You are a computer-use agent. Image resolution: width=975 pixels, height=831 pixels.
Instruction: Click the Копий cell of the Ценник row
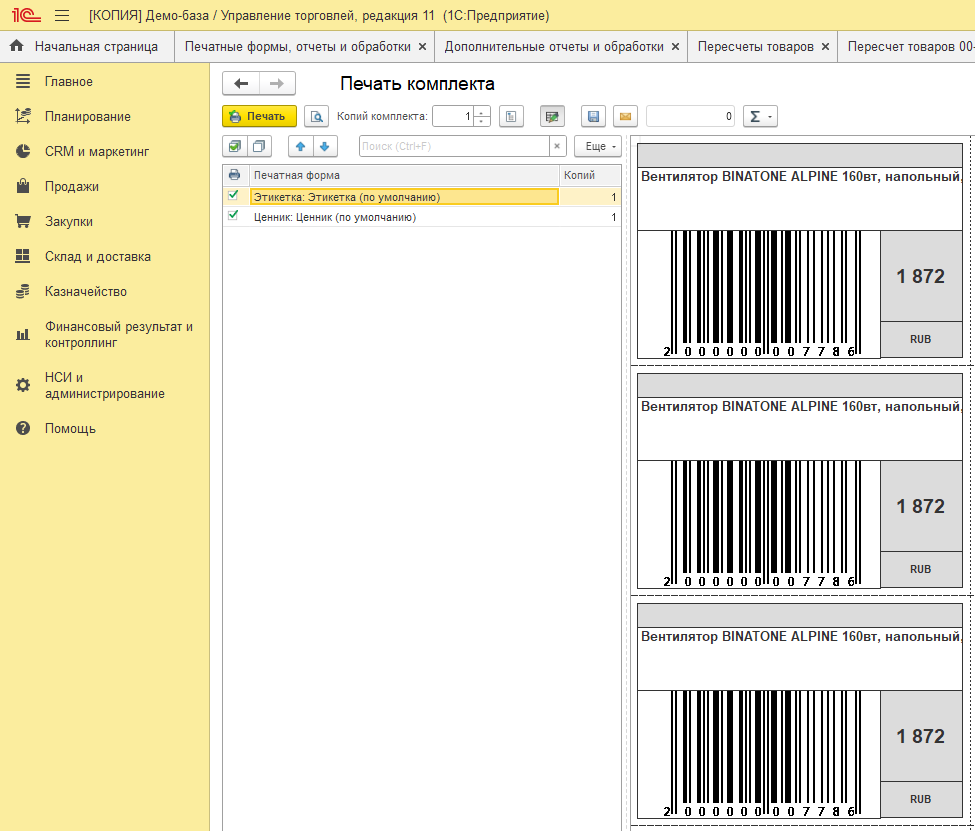pyautogui.click(x=590, y=217)
